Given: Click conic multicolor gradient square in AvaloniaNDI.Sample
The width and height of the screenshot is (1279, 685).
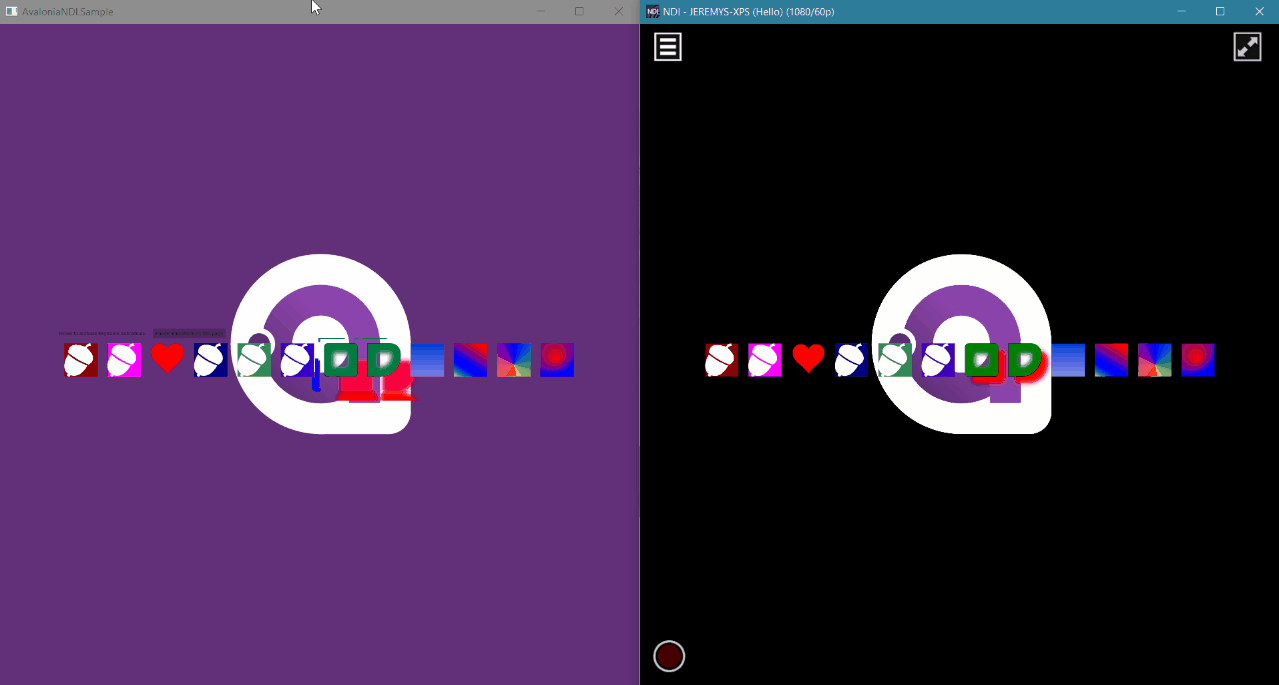Looking at the screenshot, I should coord(514,360).
